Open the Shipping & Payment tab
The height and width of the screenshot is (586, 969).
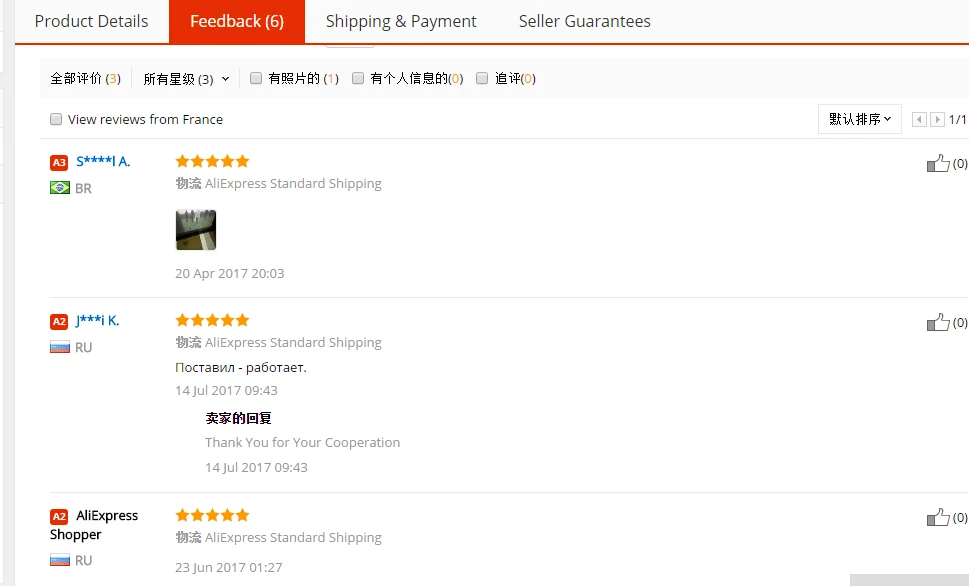point(401,21)
